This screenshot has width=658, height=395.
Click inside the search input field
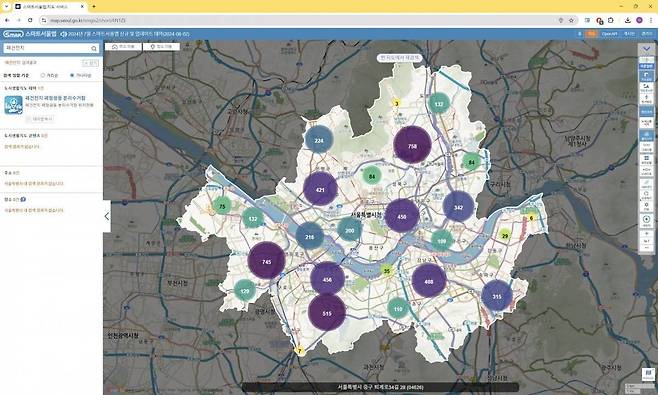(46, 48)
